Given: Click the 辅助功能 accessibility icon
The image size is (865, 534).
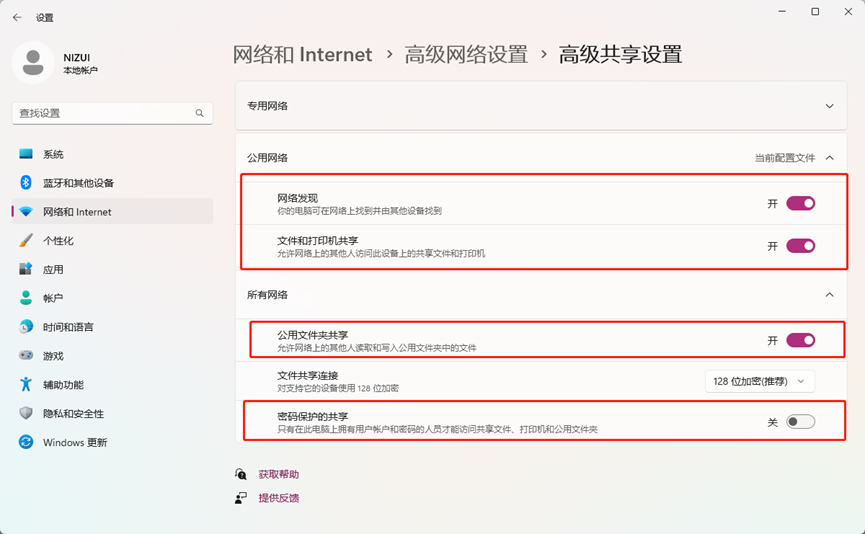Looking at the screenshot, I should [x=26, y=384].
